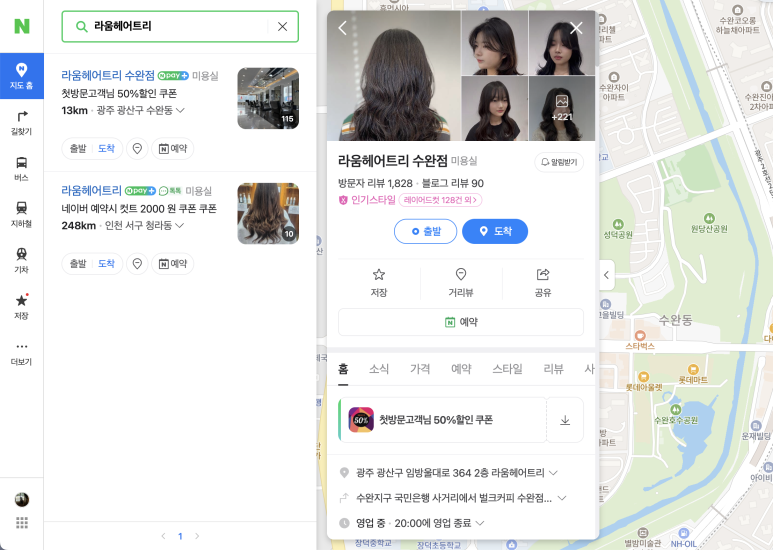Go back from the place detail panel
This screenshot has width=773, height=550.
click(x=343, y=28)
